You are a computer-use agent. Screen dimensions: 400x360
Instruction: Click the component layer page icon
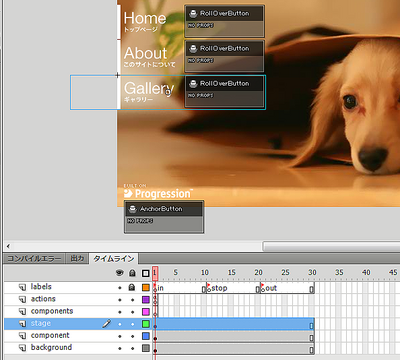(22, 336)
